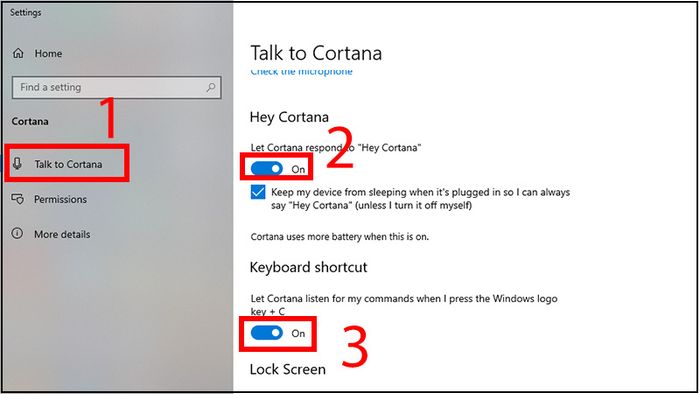Screen dimensions: 700x394
Task: Uncheck Keep my device from sleeping
Action: (258, 192)
